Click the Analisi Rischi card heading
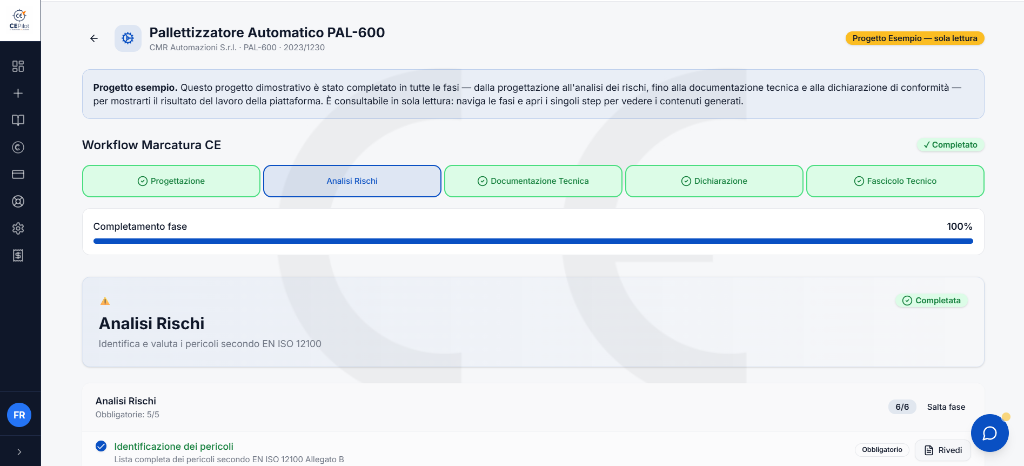 152,323
